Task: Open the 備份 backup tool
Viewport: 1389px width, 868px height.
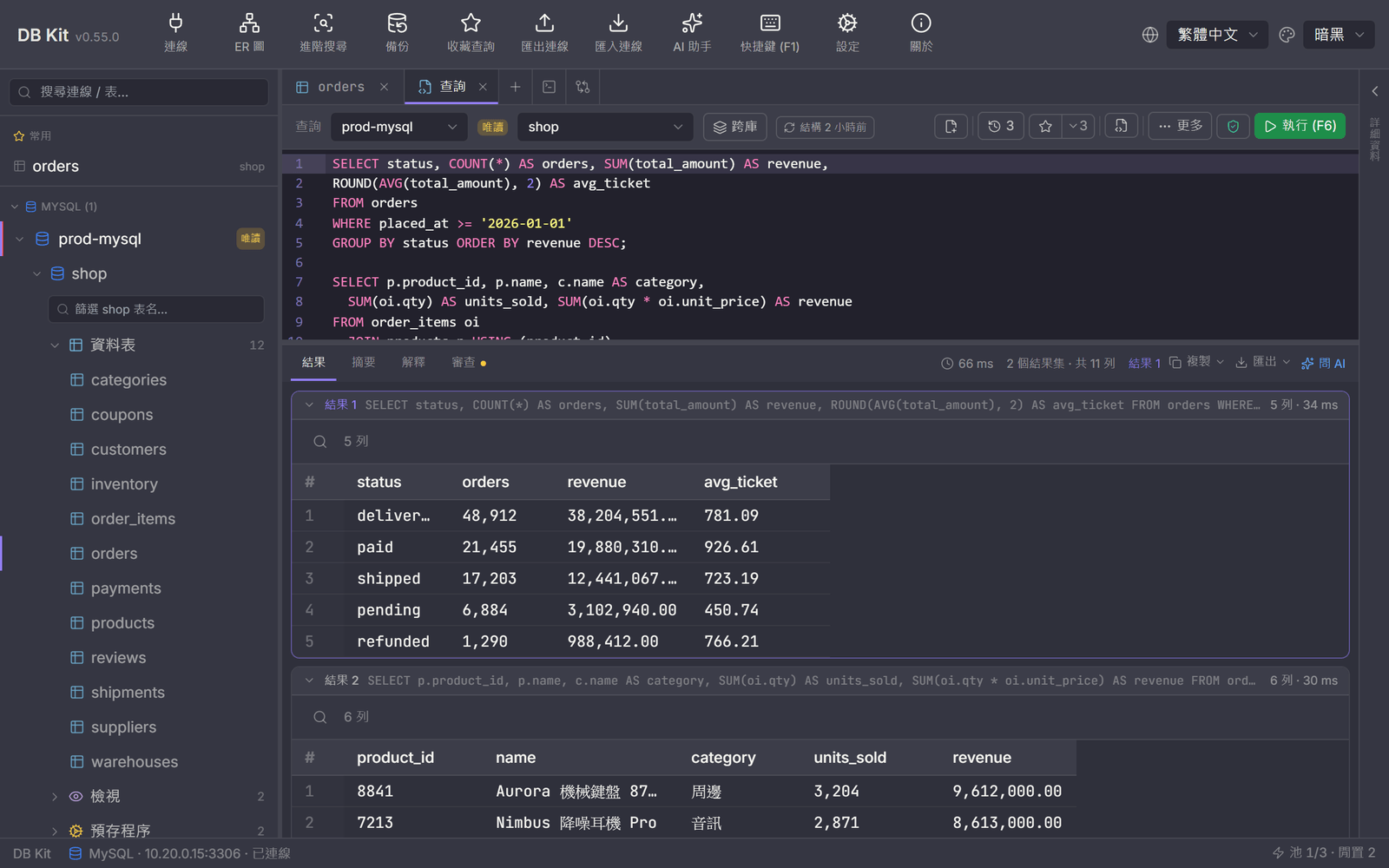Action: click(x=397, y=33)
